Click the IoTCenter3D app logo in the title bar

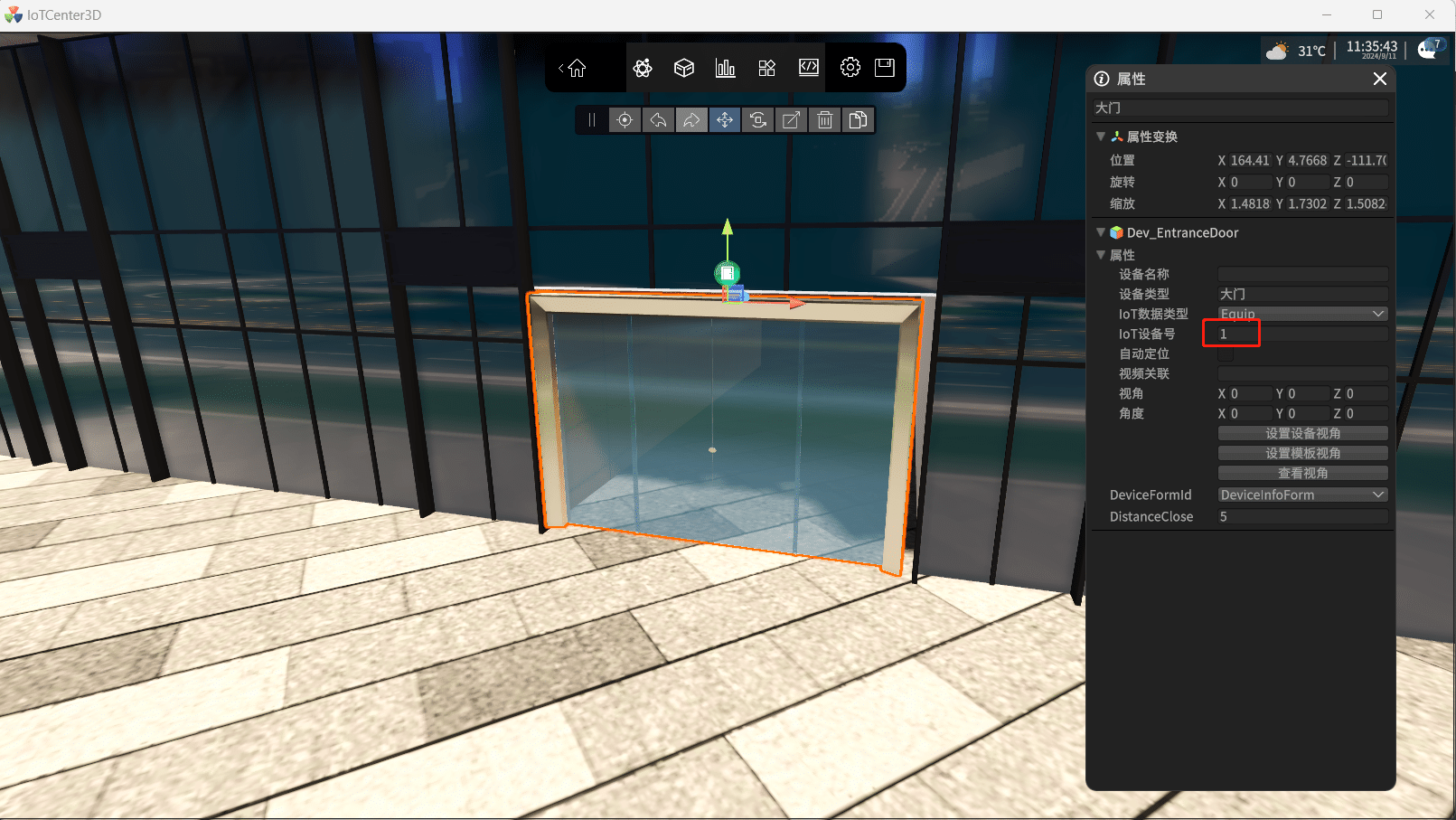pos(14,14)
